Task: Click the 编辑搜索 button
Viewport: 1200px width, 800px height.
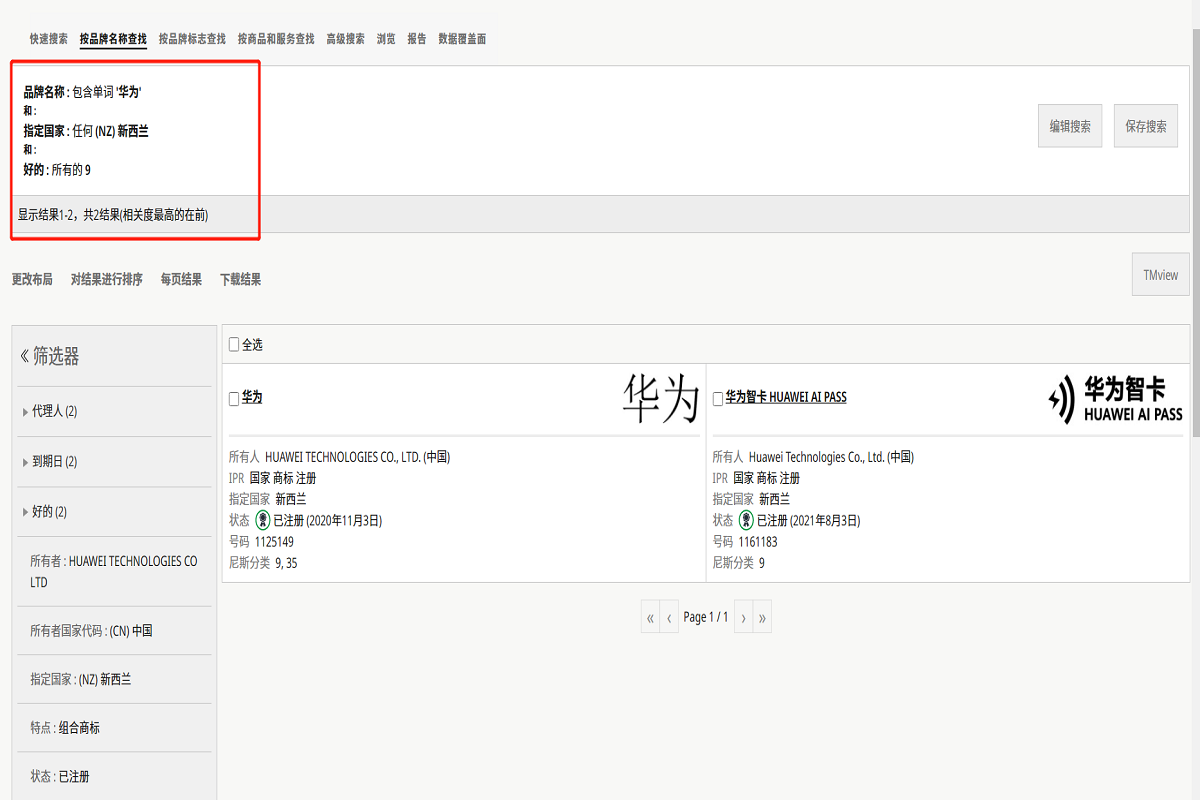Action: click(x=1070, y=126)
